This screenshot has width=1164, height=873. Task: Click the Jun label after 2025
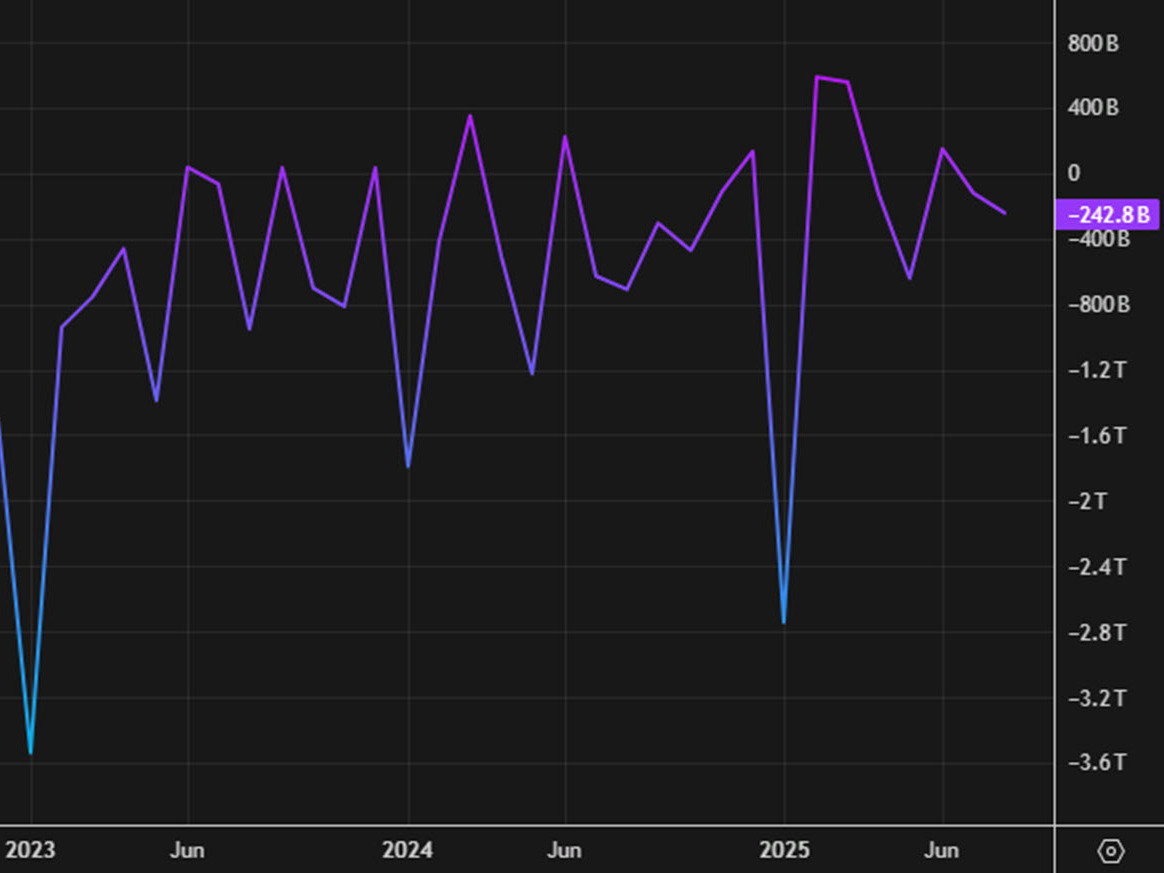tap(941, 851)
